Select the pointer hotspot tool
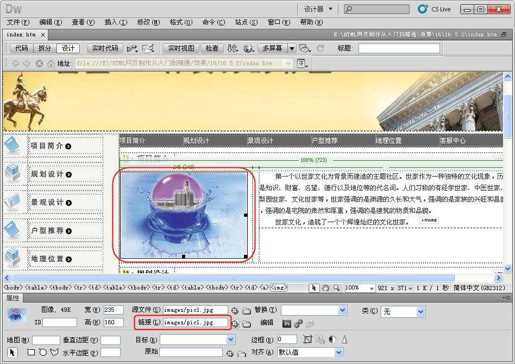Viewport: 515px width, 364px height. pos(12,352)
